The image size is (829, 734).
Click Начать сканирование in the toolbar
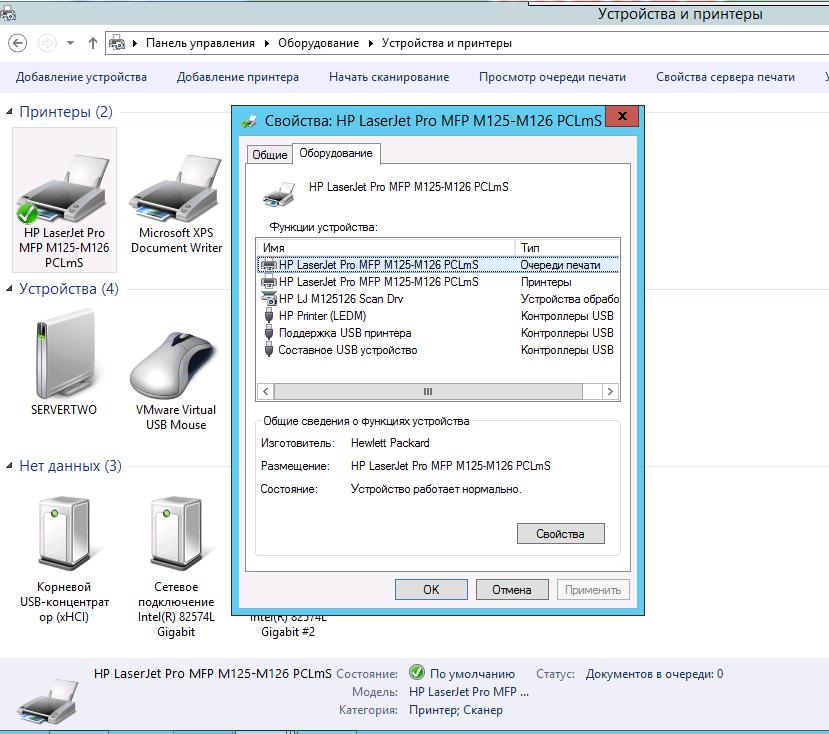389,77
